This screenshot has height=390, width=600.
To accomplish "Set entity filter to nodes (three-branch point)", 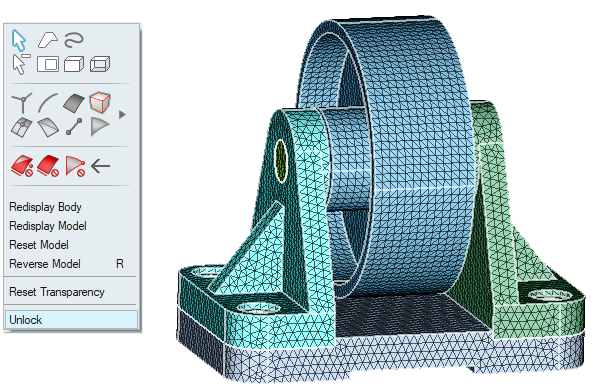I will [x=22, y=103].
